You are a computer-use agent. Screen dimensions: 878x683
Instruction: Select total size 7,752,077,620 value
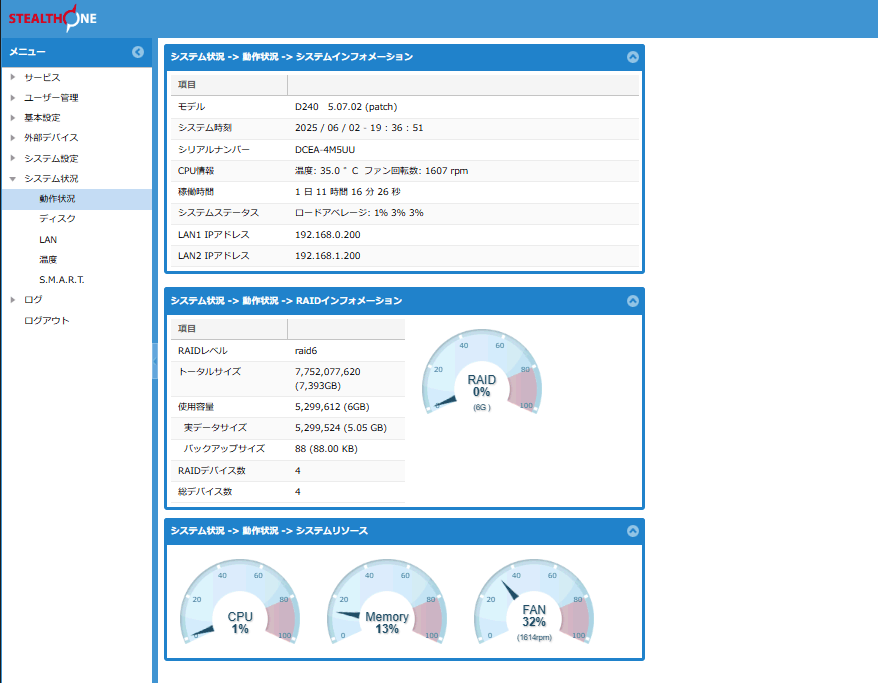coord(328,378)
